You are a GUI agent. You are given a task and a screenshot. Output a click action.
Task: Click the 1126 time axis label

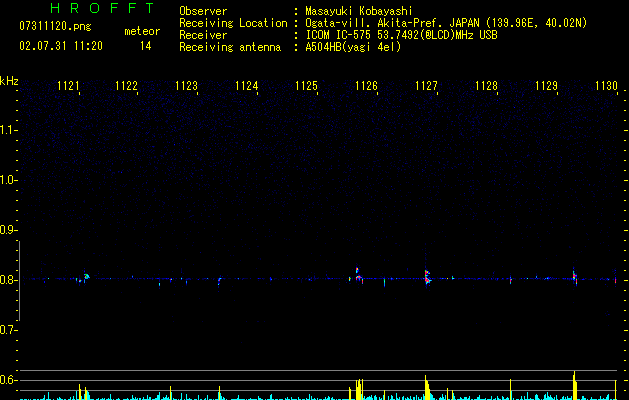(x=367, y=86)
